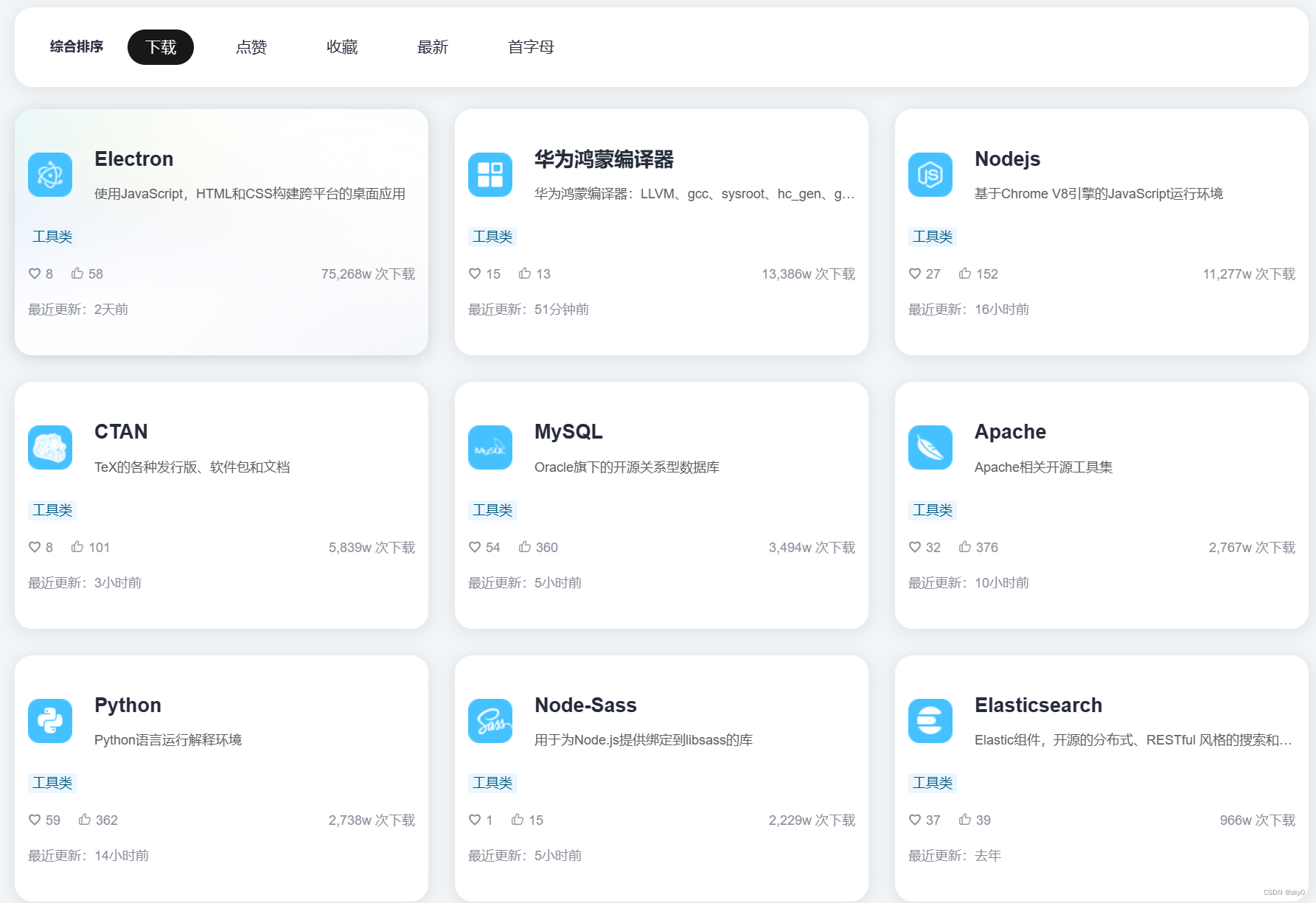Click Elasticsearch's 966w 次下载 count
1316x903 pixels.
click(x=1257, y=820)
